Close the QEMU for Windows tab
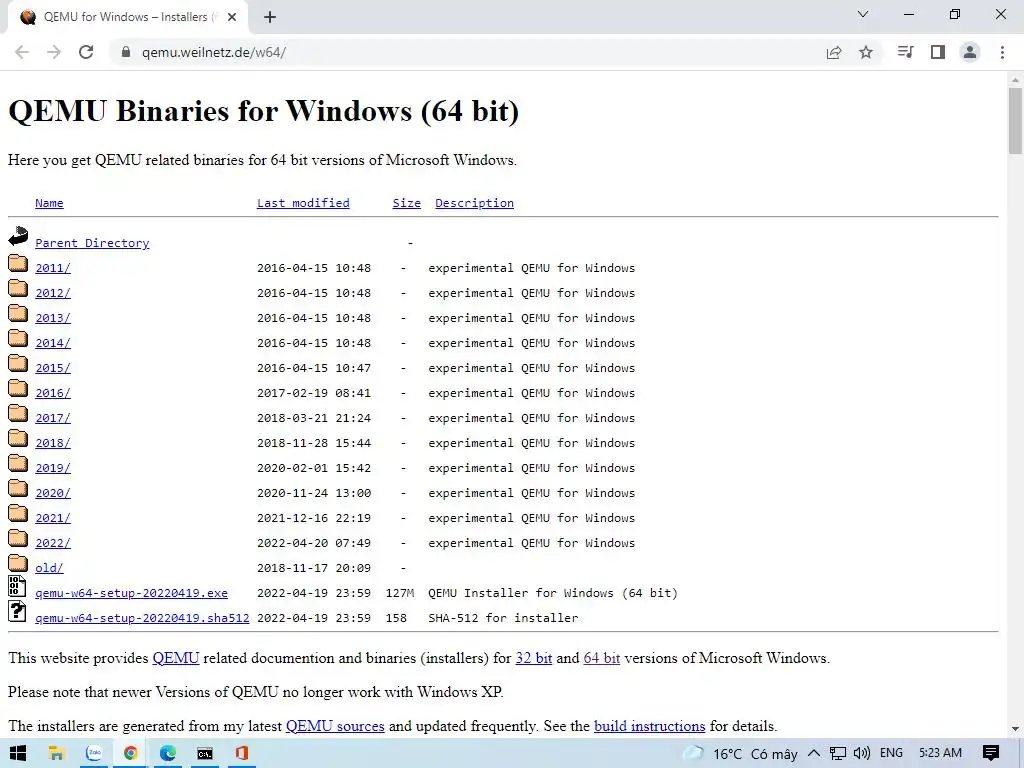This screenshot has width=1024, height=768. click(x=232, y=17)
